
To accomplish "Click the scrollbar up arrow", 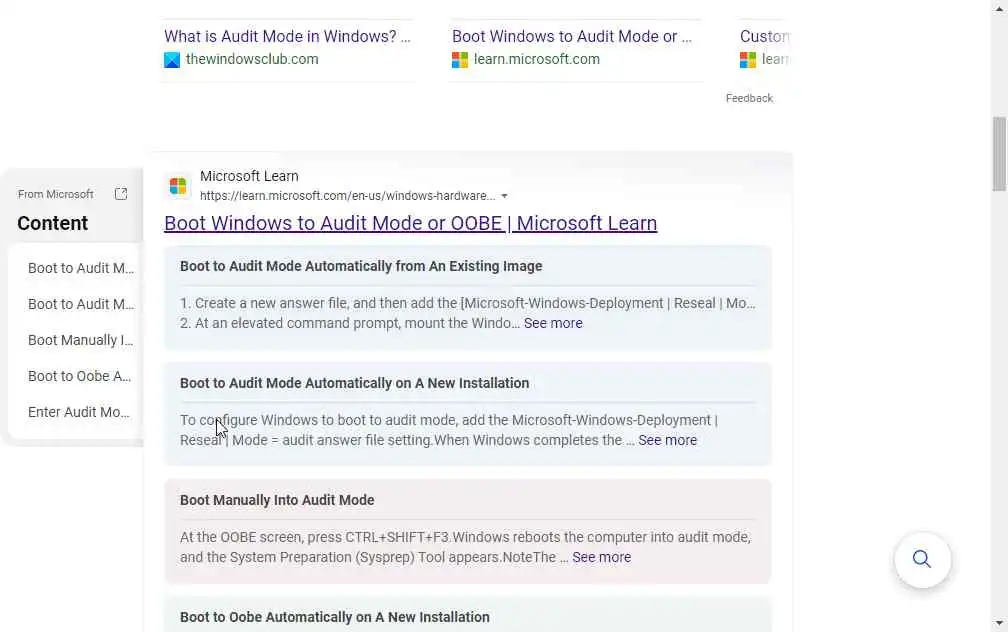I will tap(999, 8).
